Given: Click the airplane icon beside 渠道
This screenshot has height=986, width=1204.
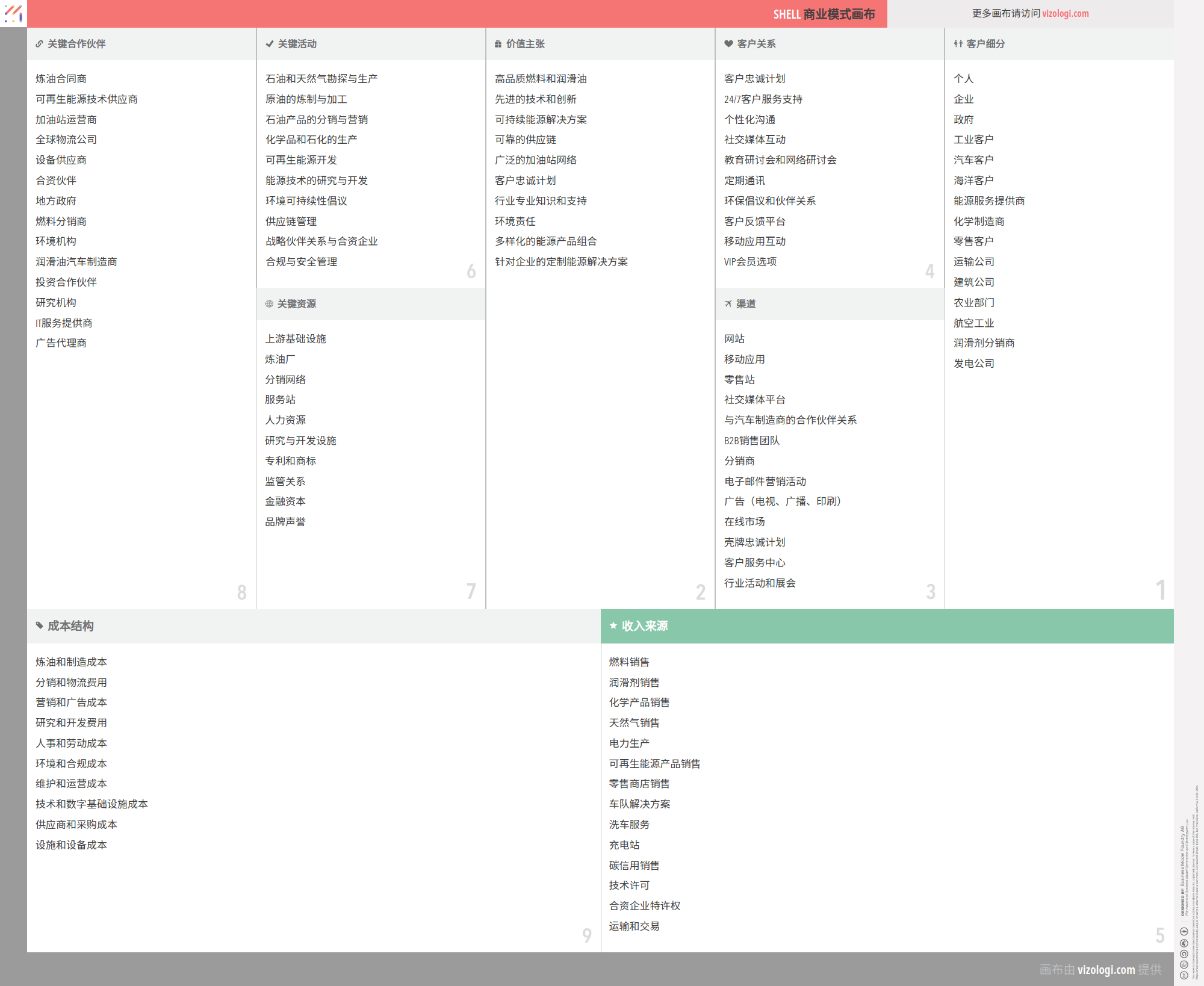Looking at the screenshot, I should (x=728, y=304).
